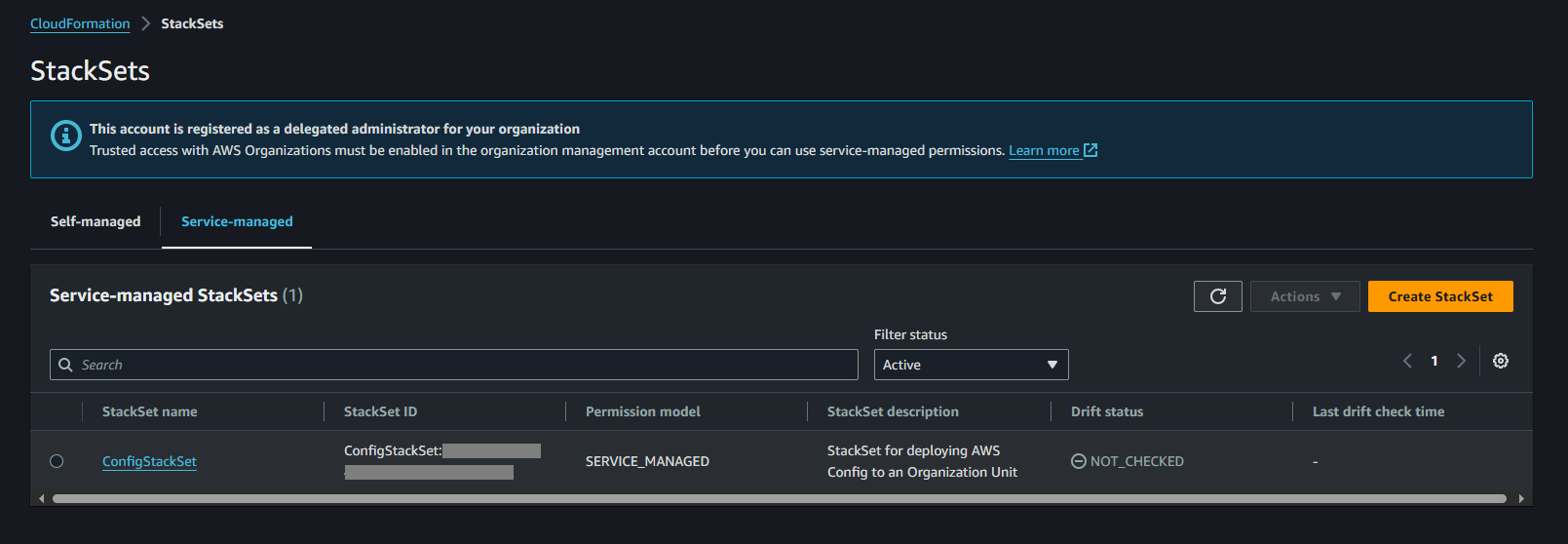Navigate to CloudFormation breadcrumb
The image size is (1568, 544).
80,23
